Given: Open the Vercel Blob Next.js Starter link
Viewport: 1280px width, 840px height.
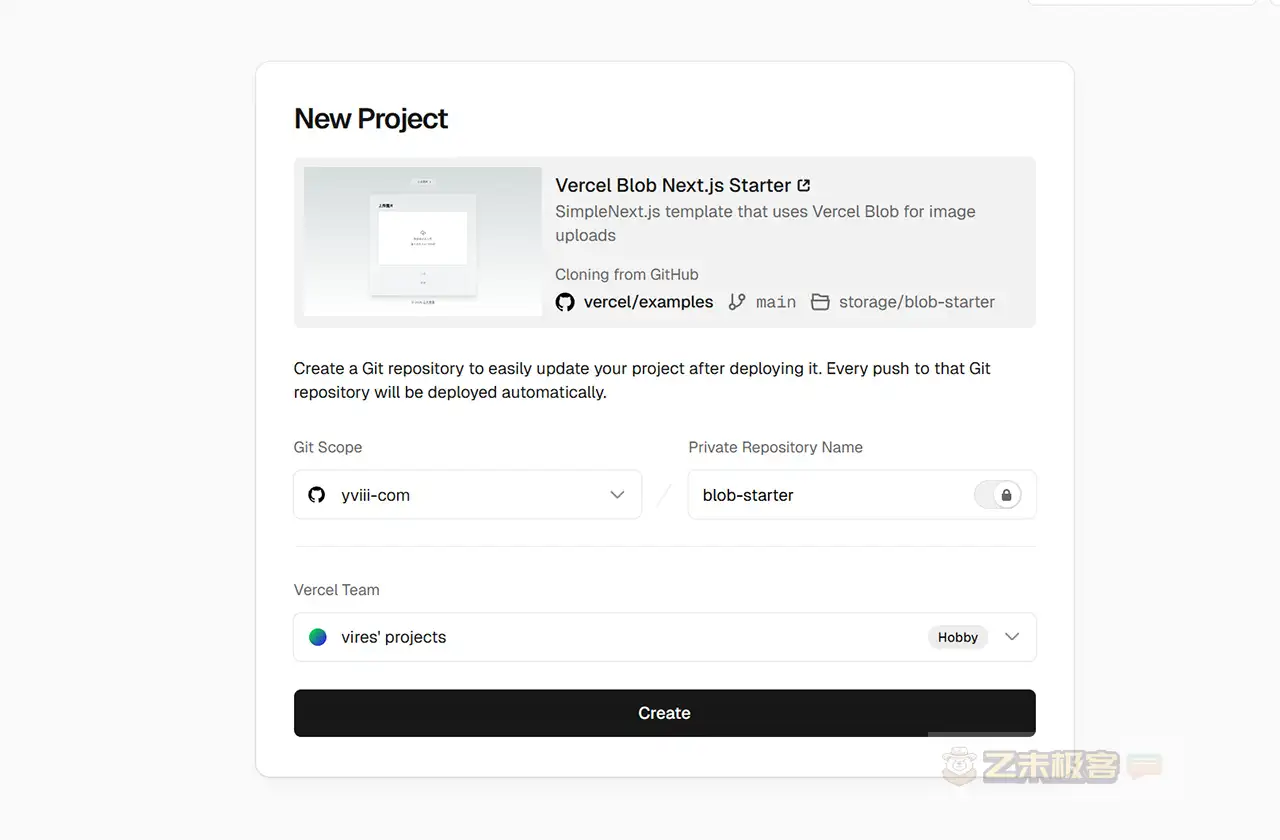Looking at the screenshot, I should [x=673, y=185].
